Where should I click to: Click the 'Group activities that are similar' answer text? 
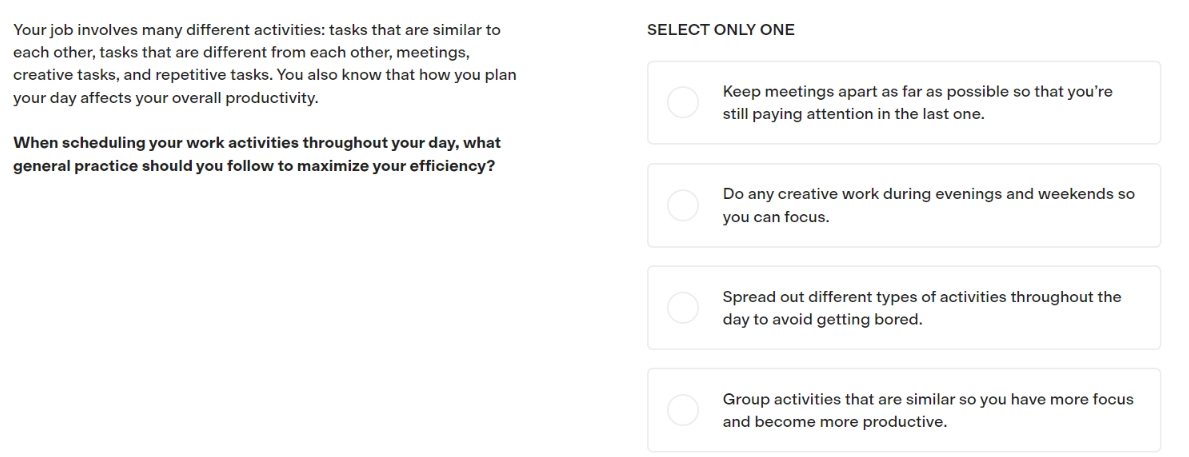(928, 410)
